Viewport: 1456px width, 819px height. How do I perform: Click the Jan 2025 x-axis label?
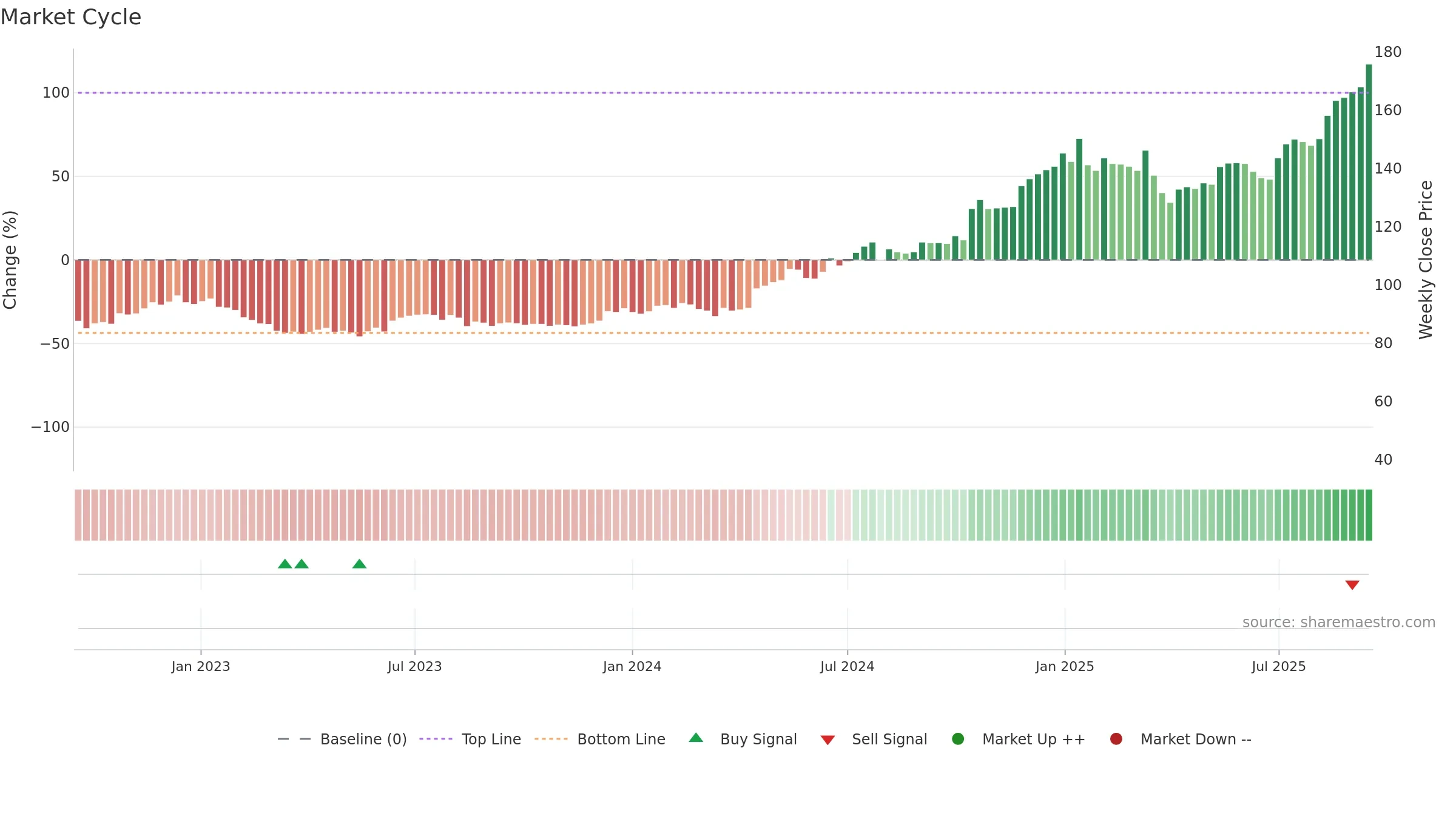(x=1065, y=666)
